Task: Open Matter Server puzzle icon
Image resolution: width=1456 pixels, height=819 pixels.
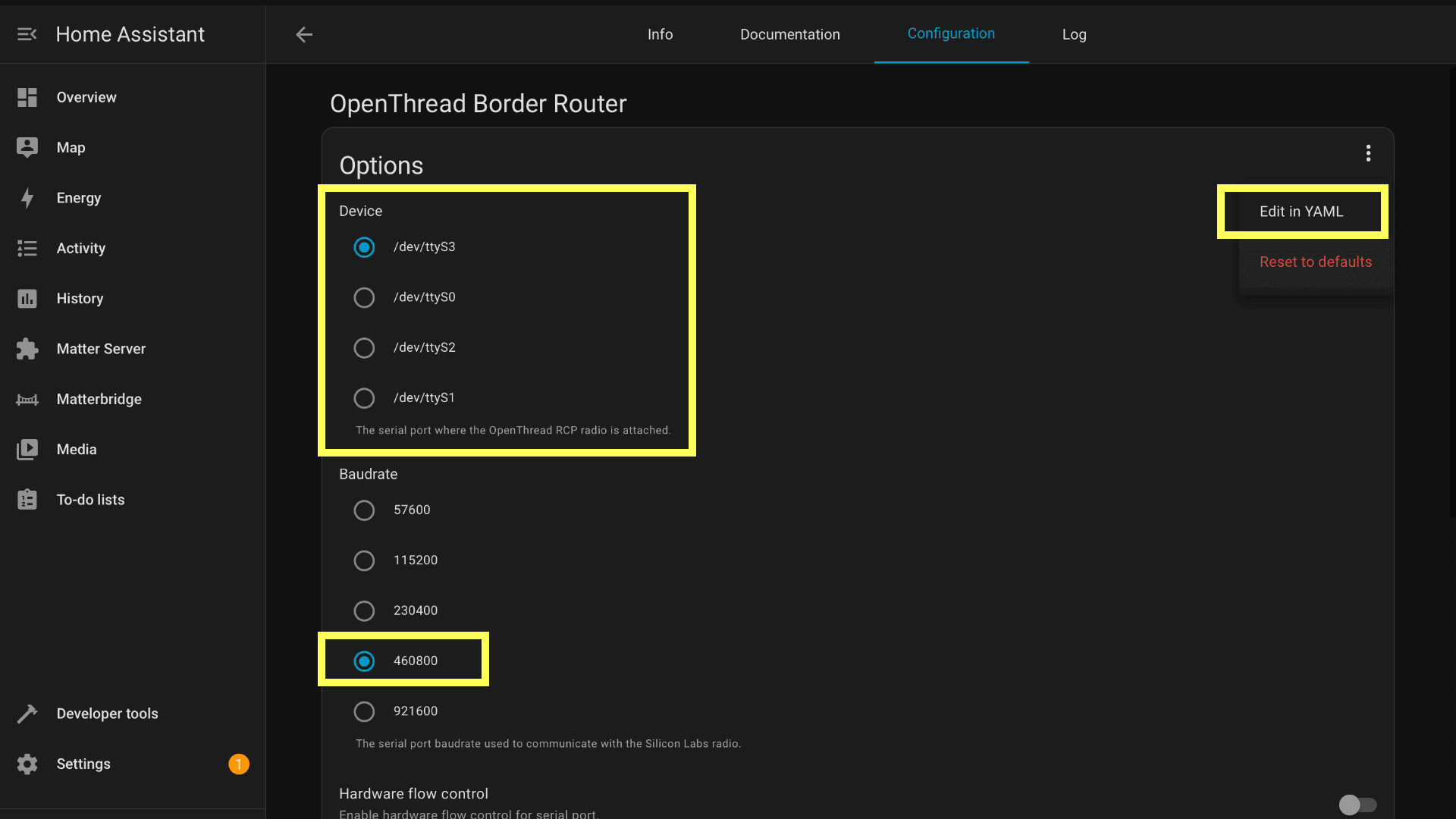Action: (27, 349)
